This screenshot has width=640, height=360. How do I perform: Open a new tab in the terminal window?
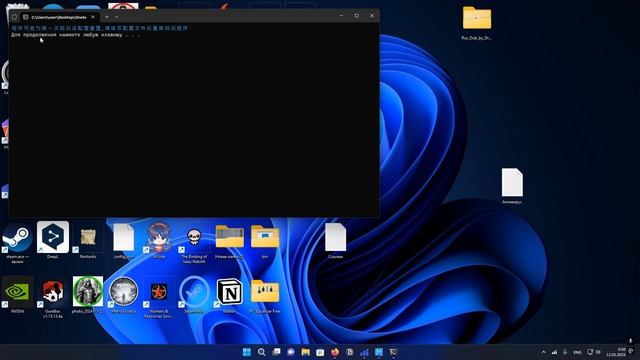point(107,17)
